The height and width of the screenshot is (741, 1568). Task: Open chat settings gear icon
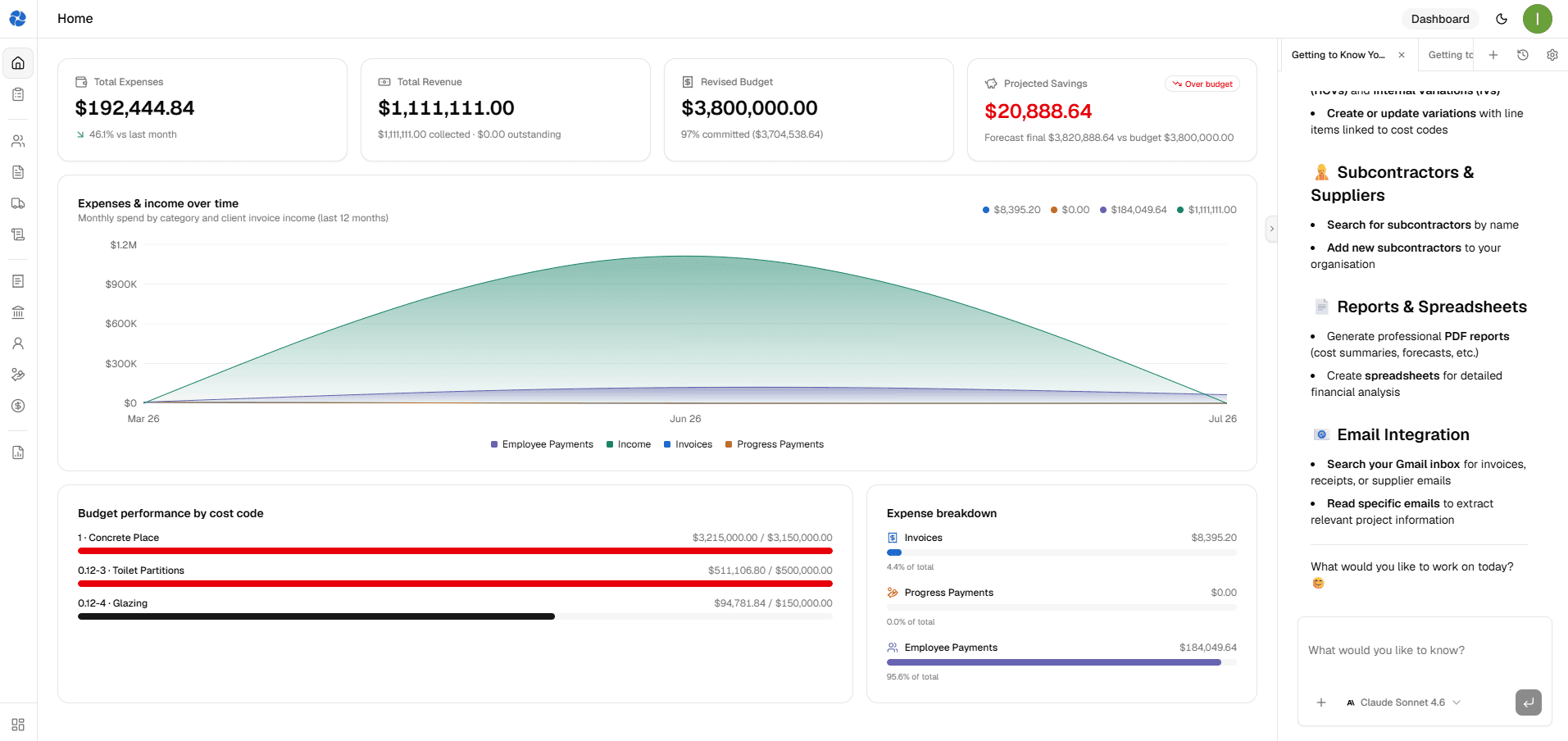1552,55
